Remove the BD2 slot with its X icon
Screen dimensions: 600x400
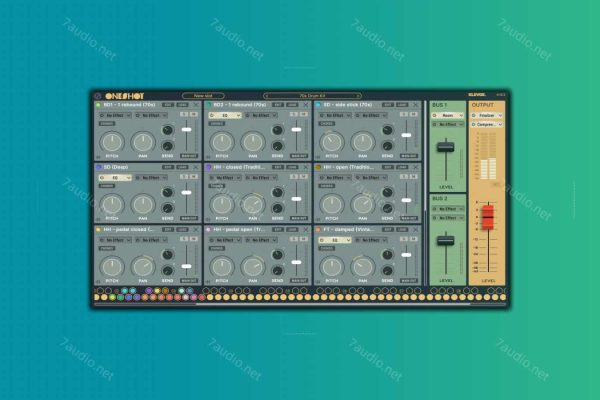[x=306, y=105]
